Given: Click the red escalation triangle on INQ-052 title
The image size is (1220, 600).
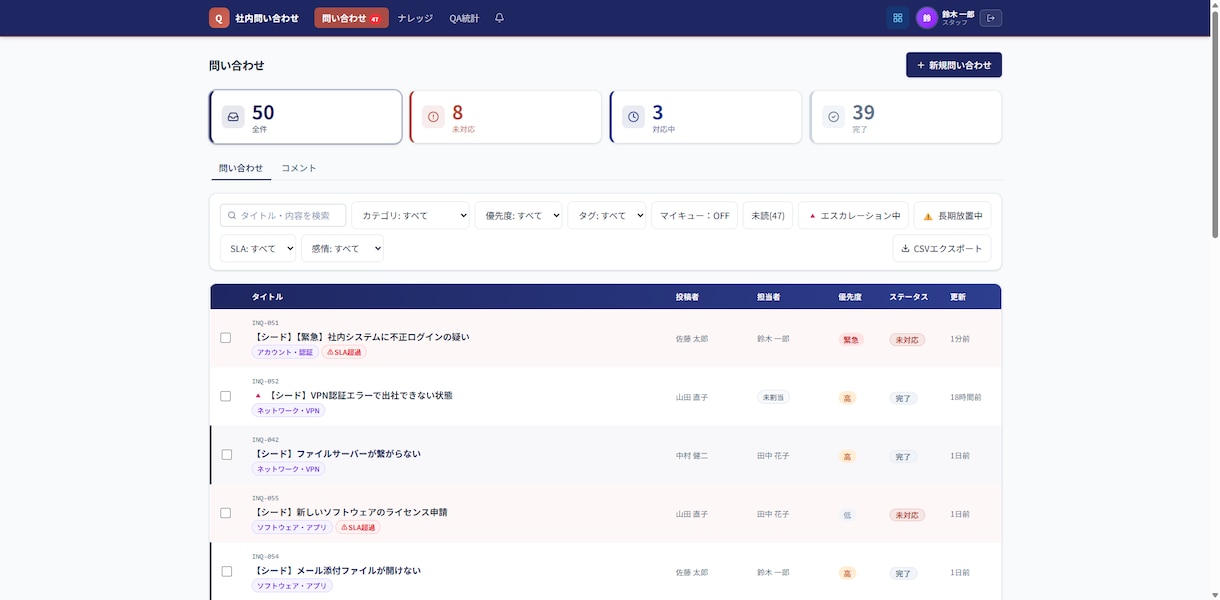Looking at the screenshot, I should pyautogui.click(x=258, y=396).
